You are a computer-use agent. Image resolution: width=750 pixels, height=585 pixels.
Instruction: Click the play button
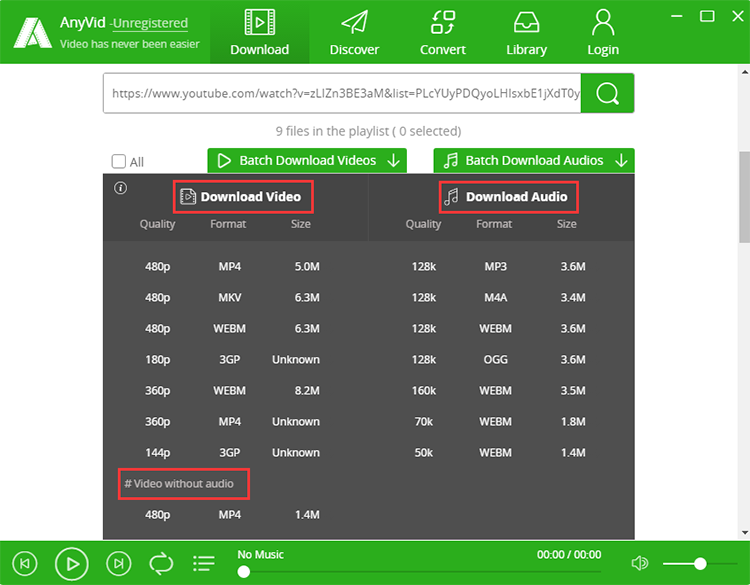[x=72, y=564]
